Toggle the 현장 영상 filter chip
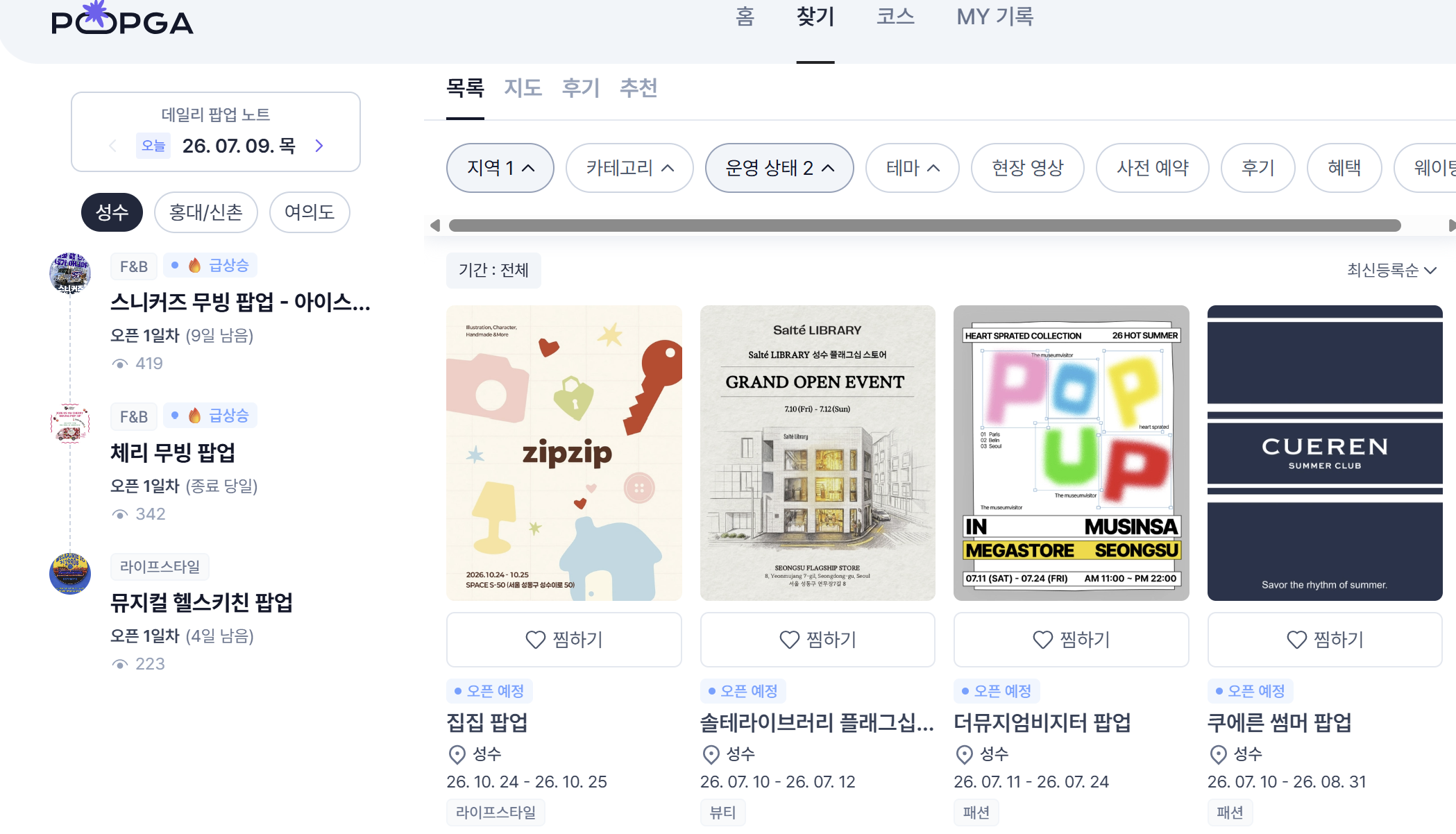 [x=1028, y=168]
